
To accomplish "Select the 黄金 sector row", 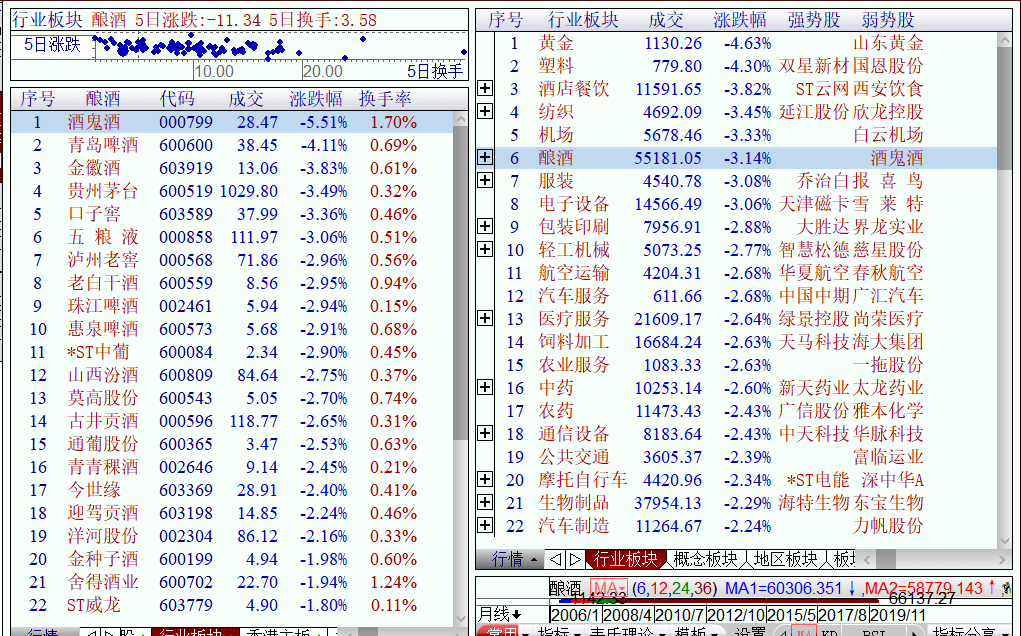I will (746, 43).
